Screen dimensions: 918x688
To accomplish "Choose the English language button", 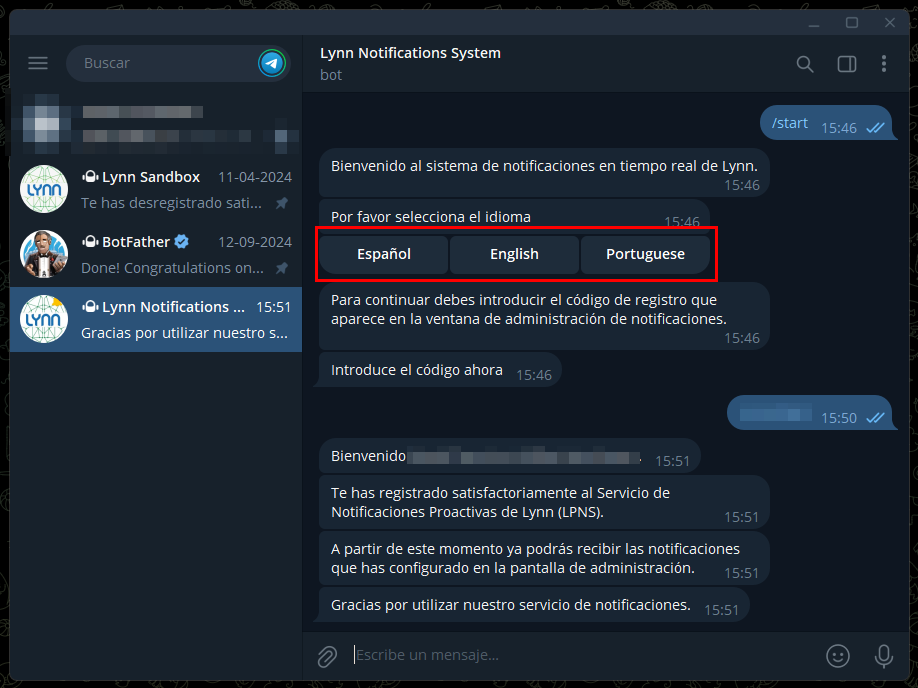I will click(514, 254).
